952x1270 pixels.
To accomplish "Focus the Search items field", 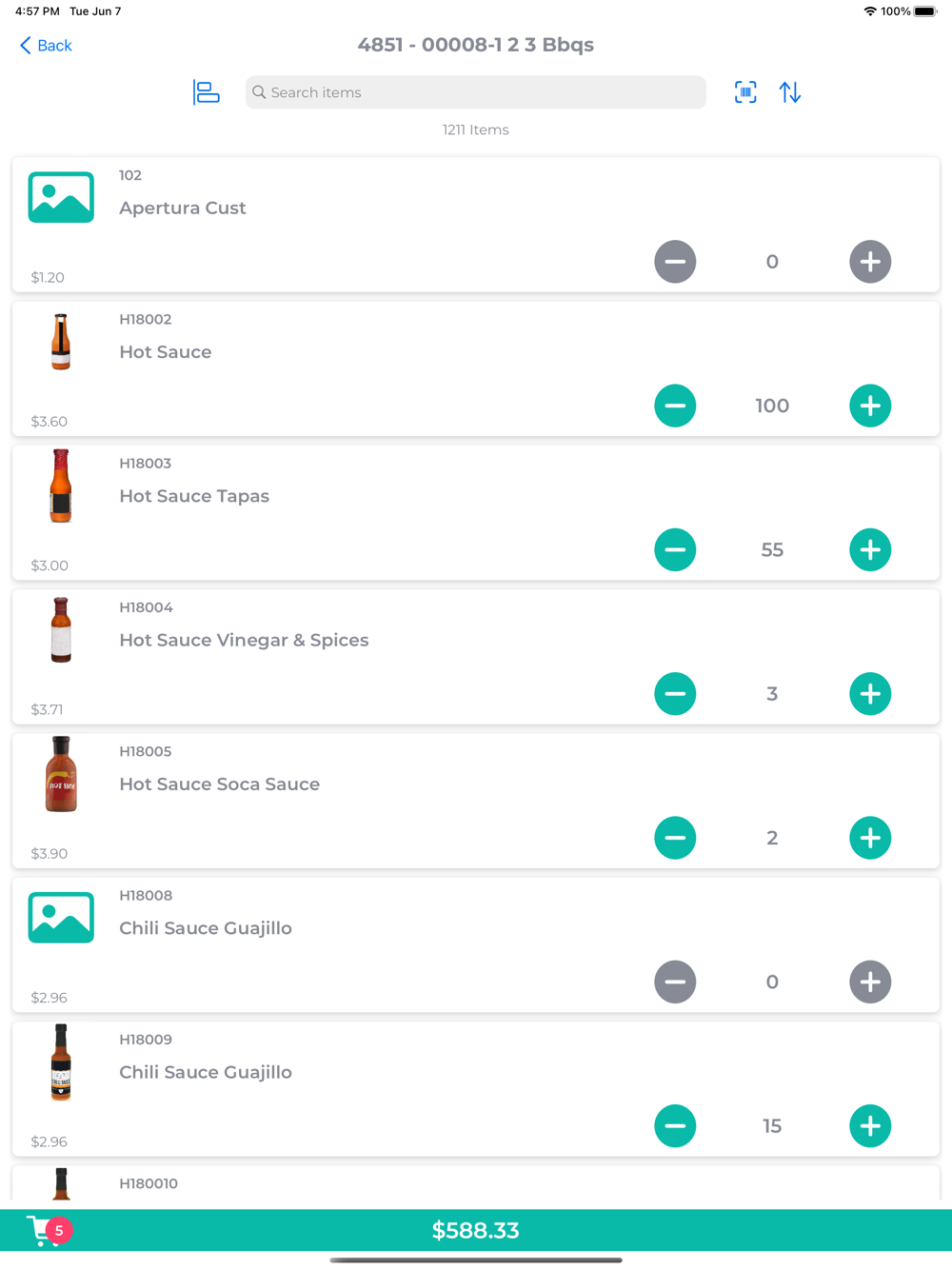I will click(476, 92).
